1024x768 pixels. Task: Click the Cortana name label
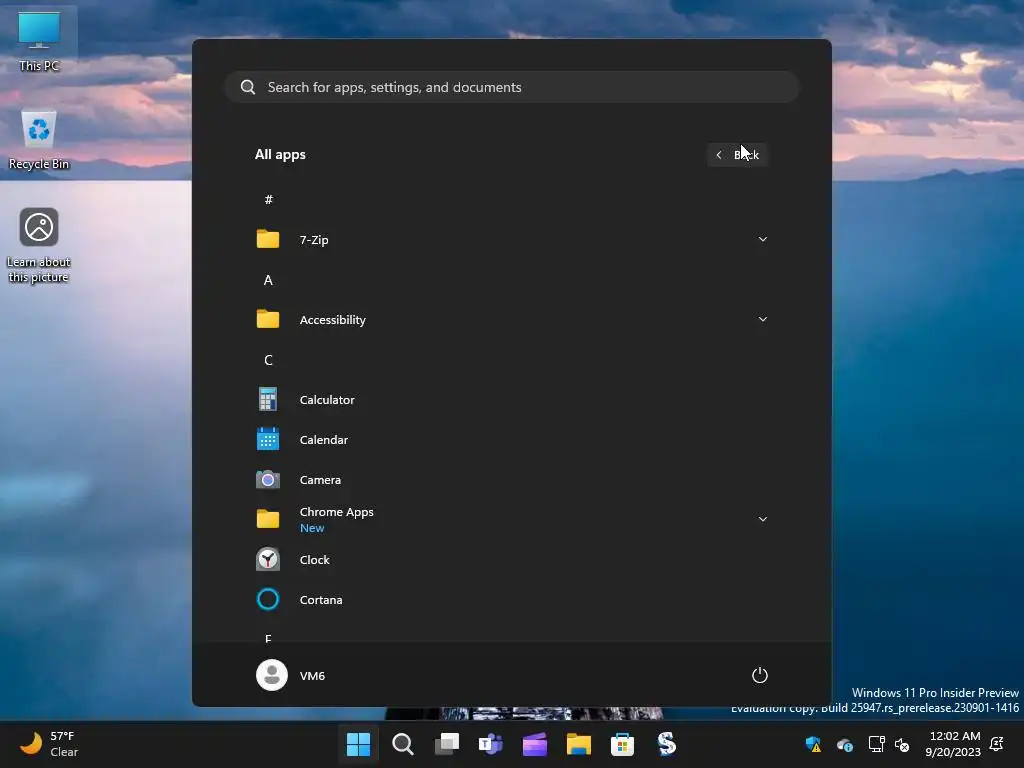(x=321, y=600)
